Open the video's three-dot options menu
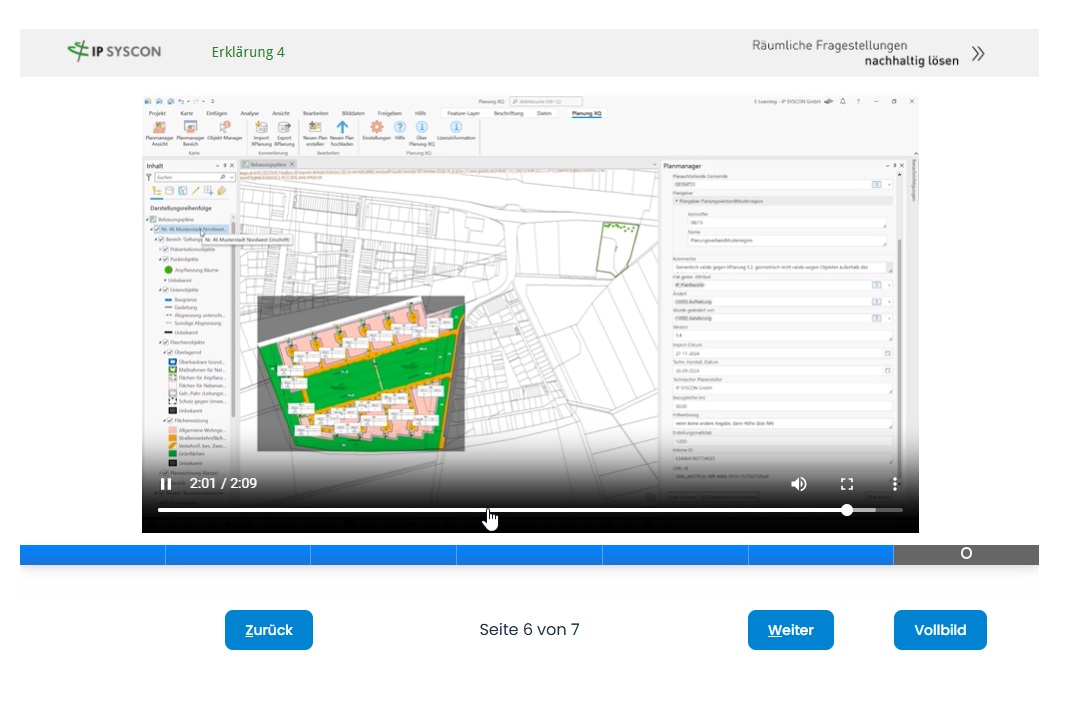This screenshot has height=704, width=1067. 895,484
